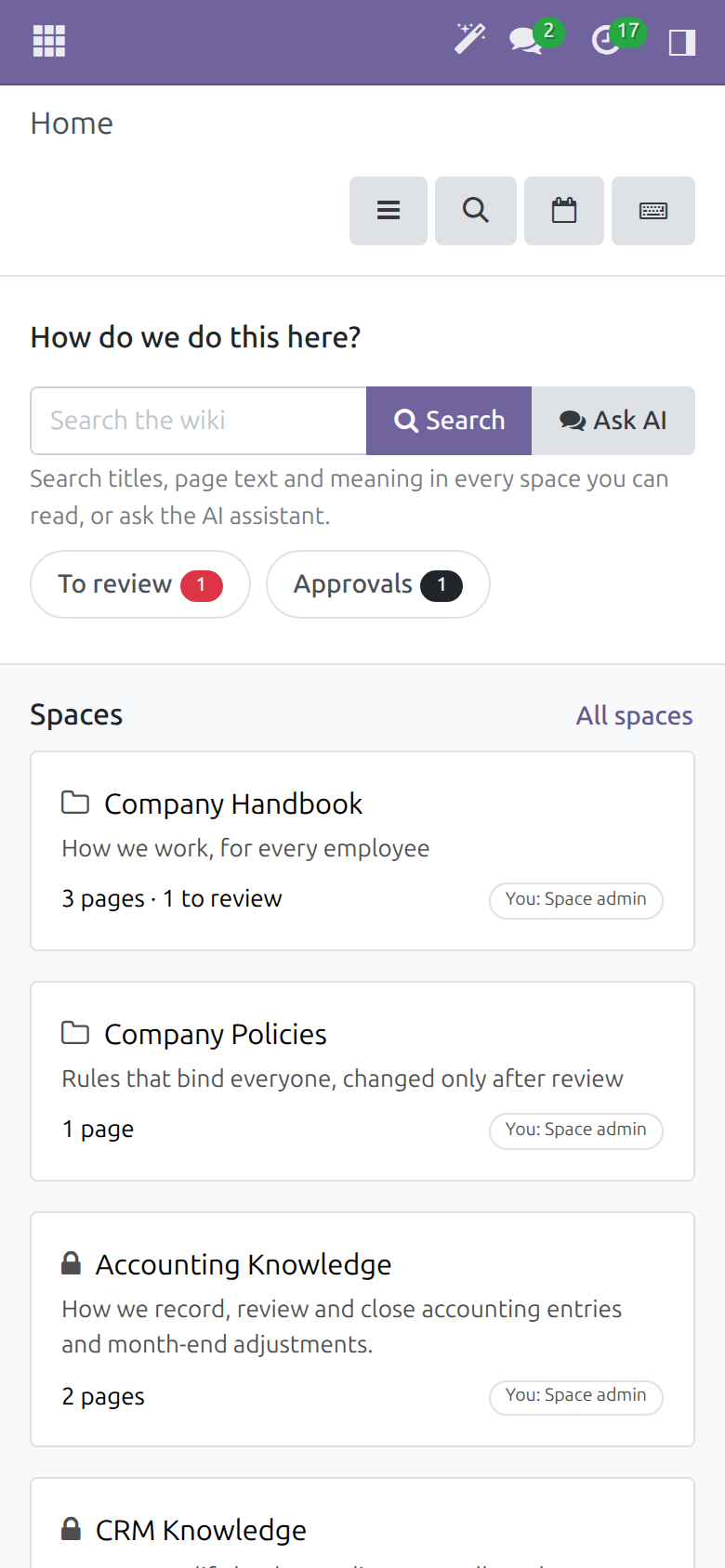This screenshot has width=725, height=1568.
Task: Open the calendar toolbar button
Action: coord(564,211)
